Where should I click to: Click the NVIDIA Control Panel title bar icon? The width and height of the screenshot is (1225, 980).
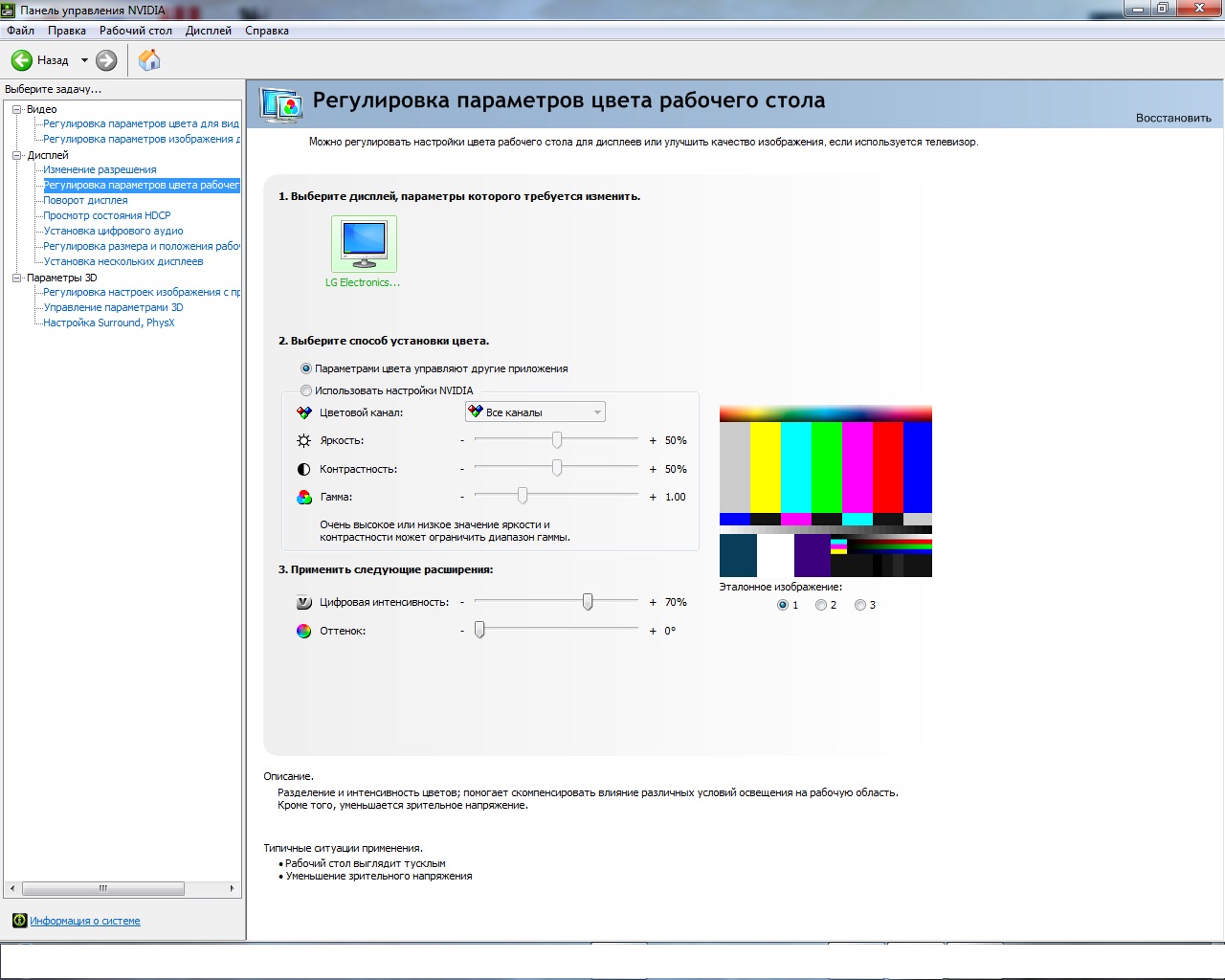pyautogui.click(x=9, y=10)
